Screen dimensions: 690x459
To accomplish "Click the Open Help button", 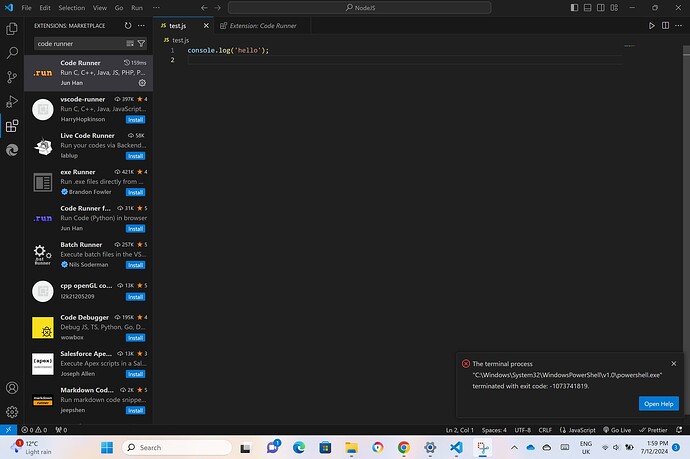I will tap(659, 404).
